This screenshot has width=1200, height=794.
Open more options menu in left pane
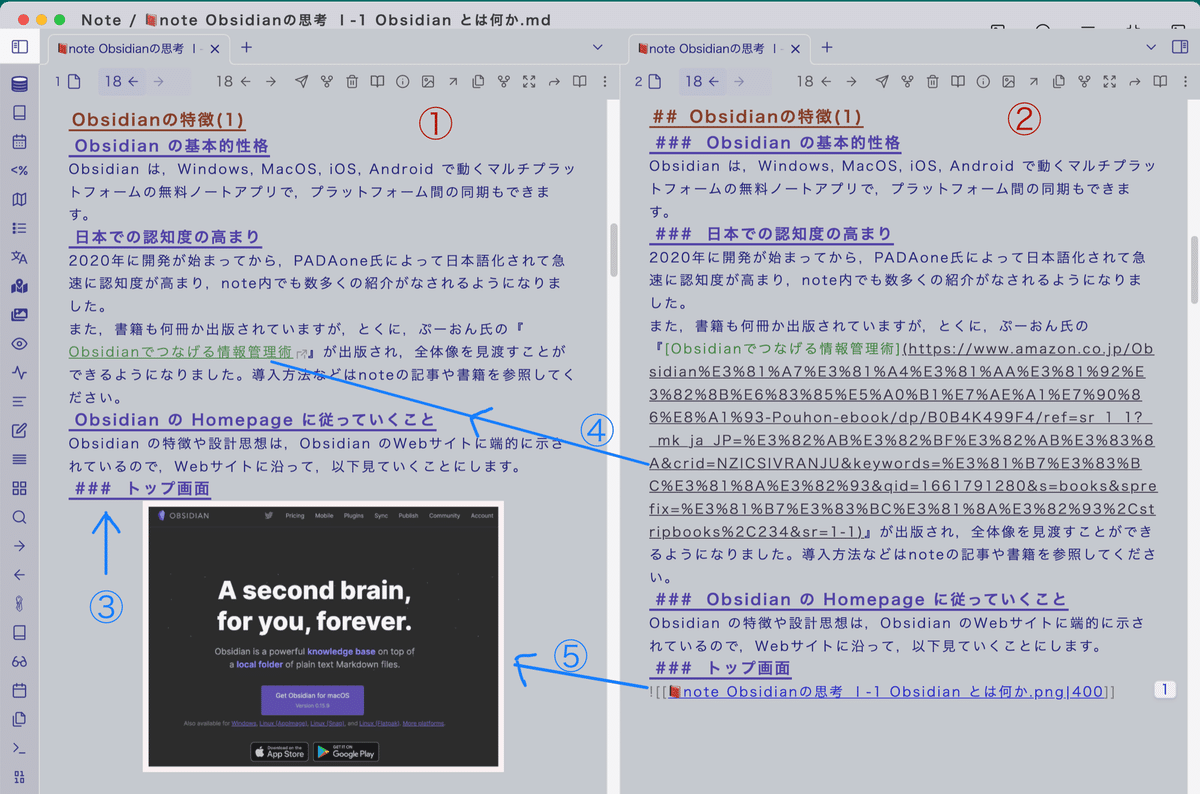(605, 82)
